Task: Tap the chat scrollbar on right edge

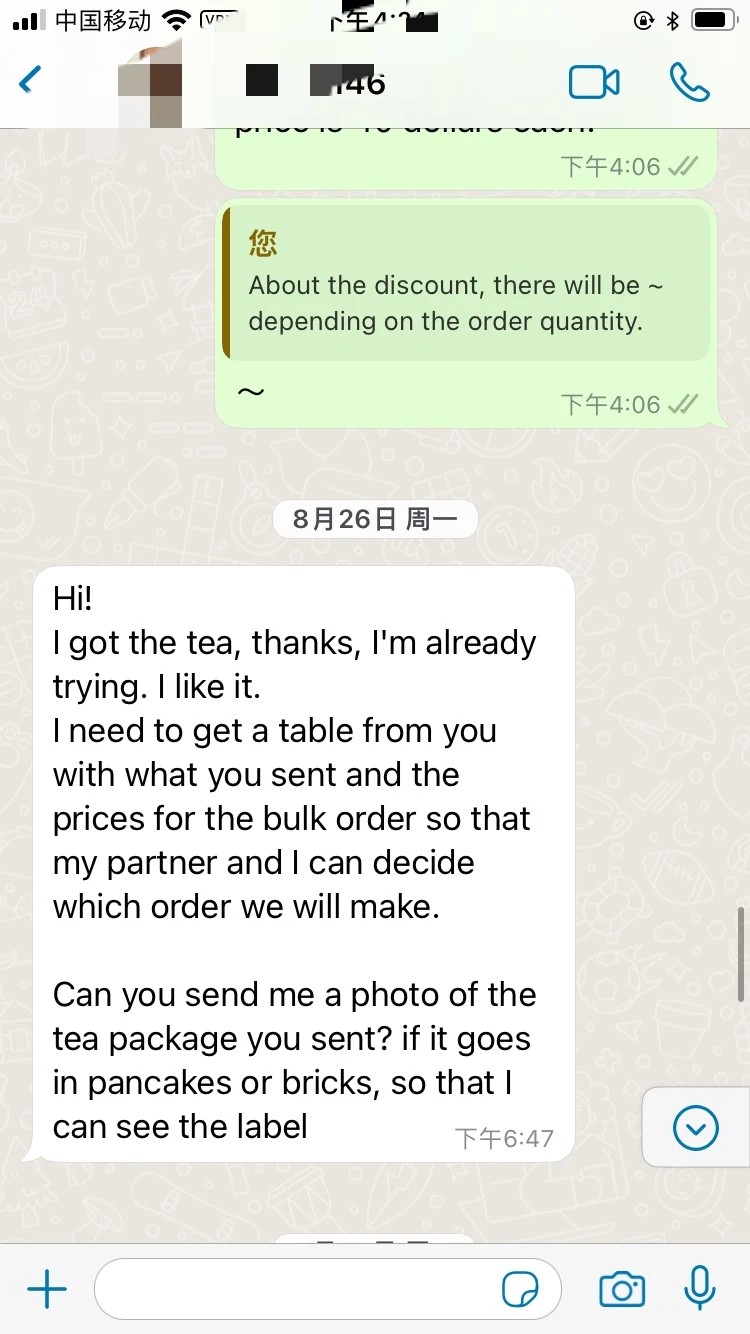Action: coord(740,956)
